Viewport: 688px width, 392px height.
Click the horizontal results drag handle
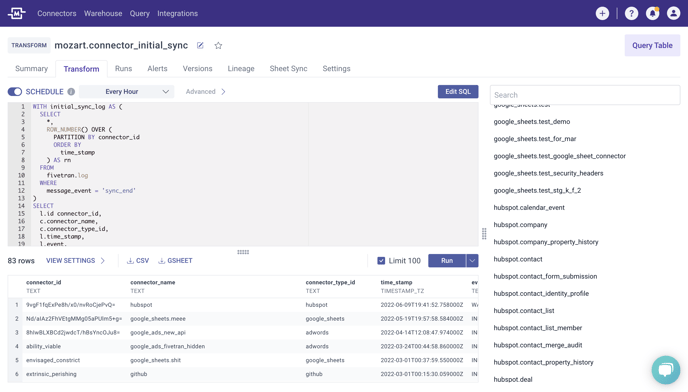243,252
